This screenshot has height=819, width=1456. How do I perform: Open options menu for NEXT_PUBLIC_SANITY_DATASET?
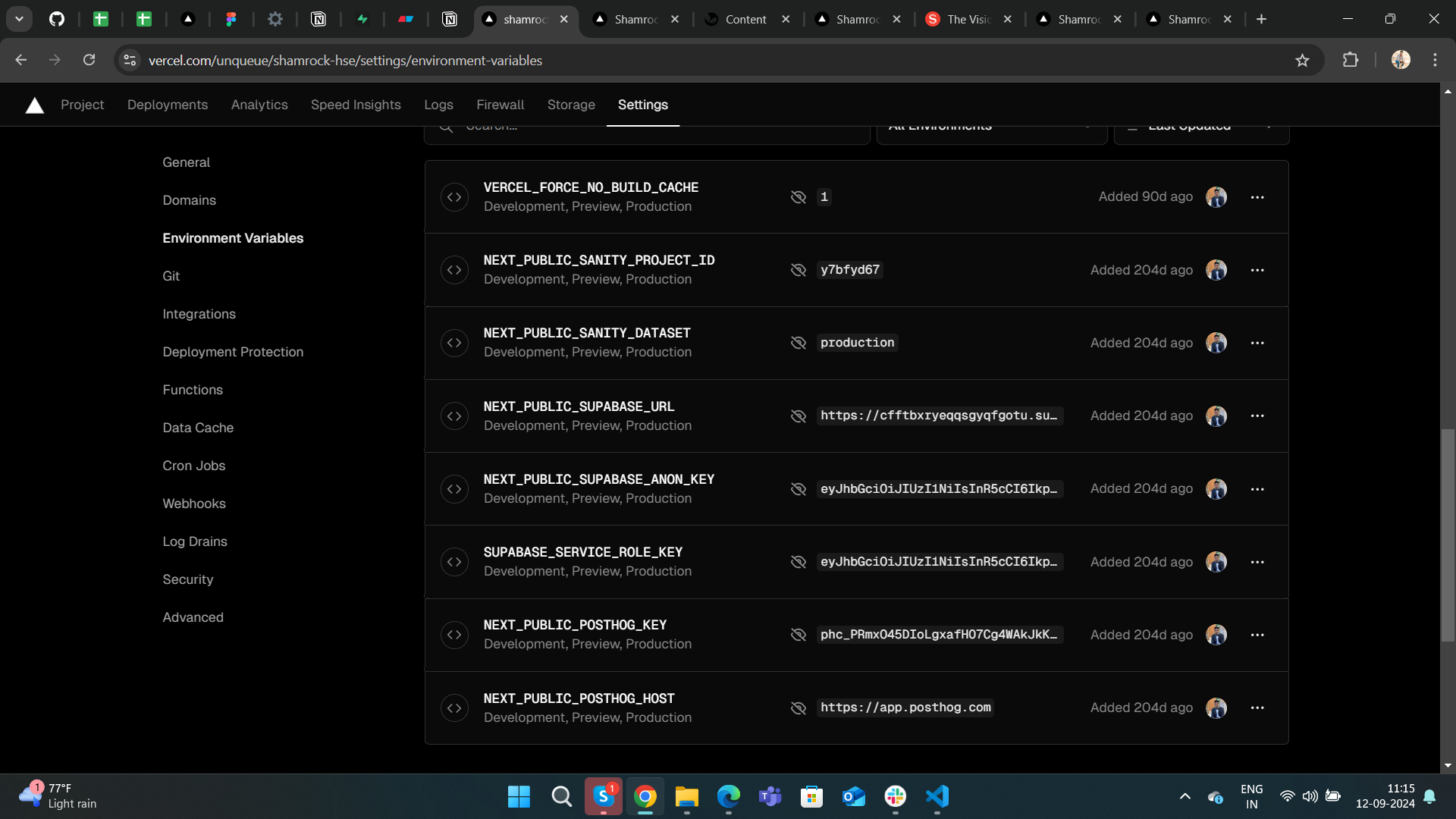coord(1257,343)
